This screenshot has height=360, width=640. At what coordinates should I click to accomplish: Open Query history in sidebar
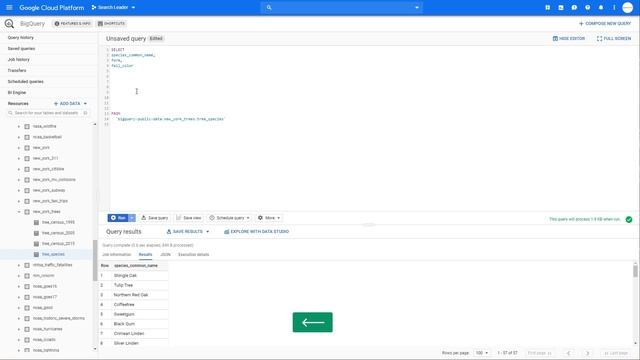click(x=21, y=38)
